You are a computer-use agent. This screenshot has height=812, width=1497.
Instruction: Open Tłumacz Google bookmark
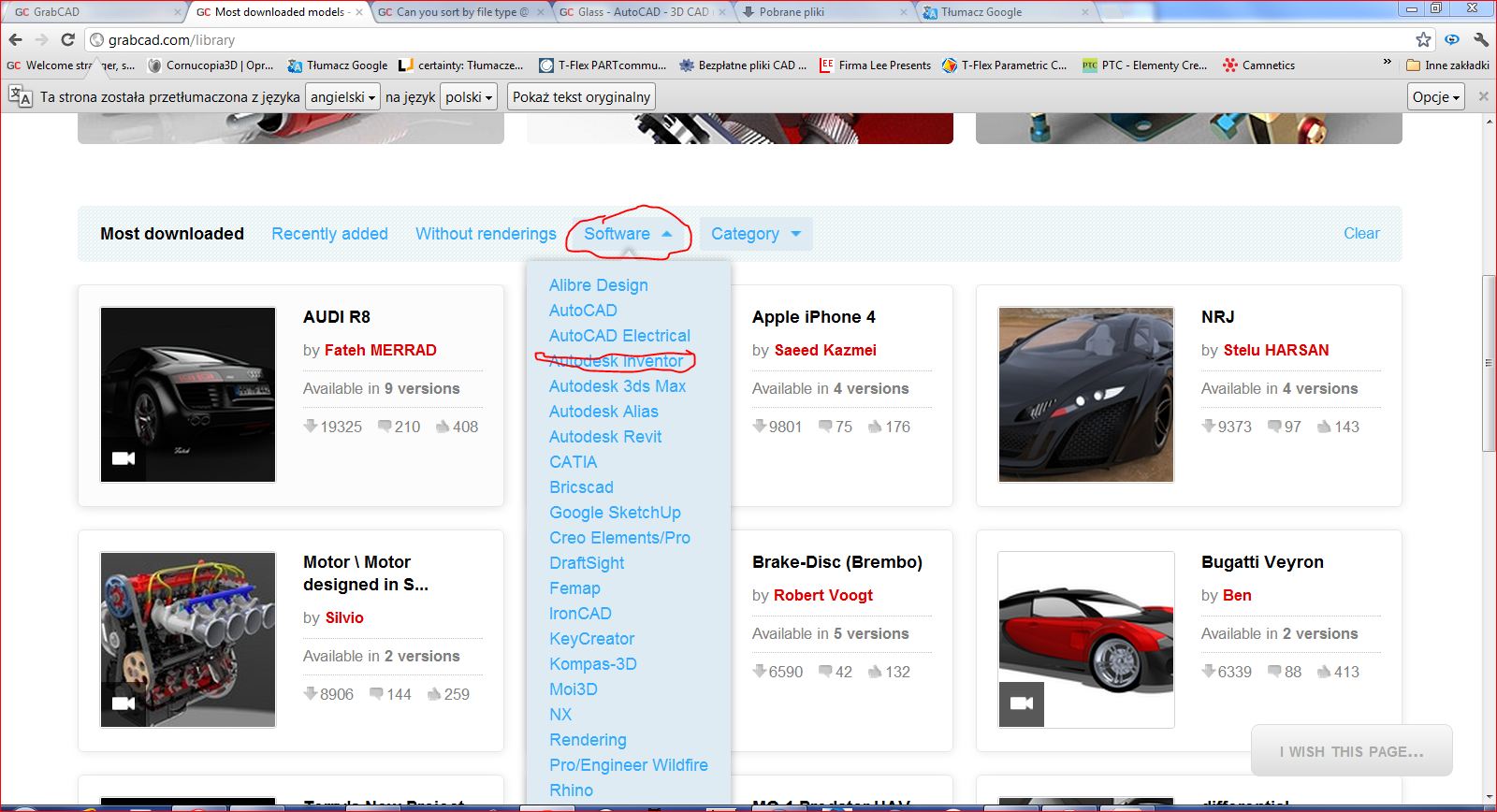(338, 65)
